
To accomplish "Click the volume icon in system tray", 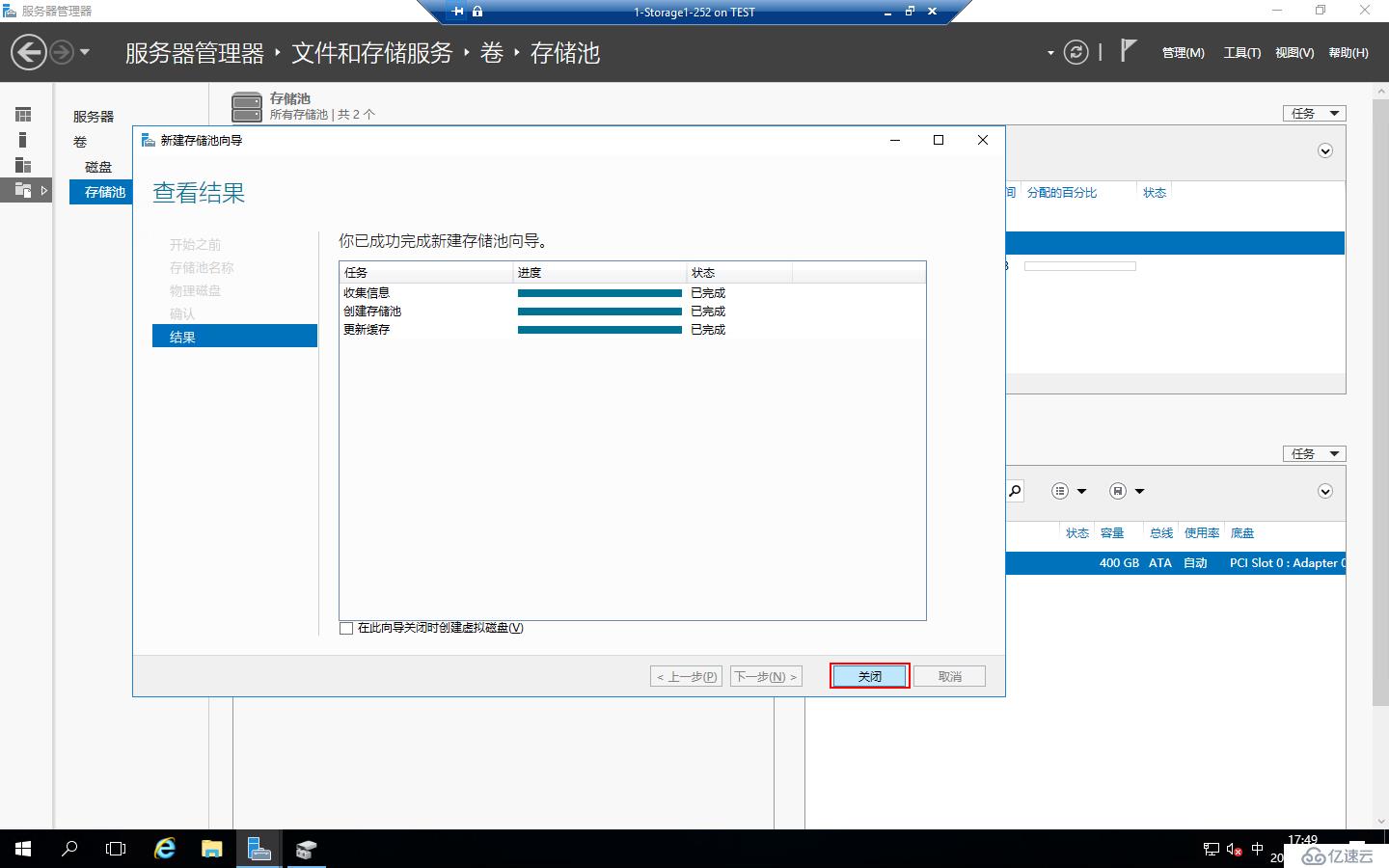I will (1234, 850).
